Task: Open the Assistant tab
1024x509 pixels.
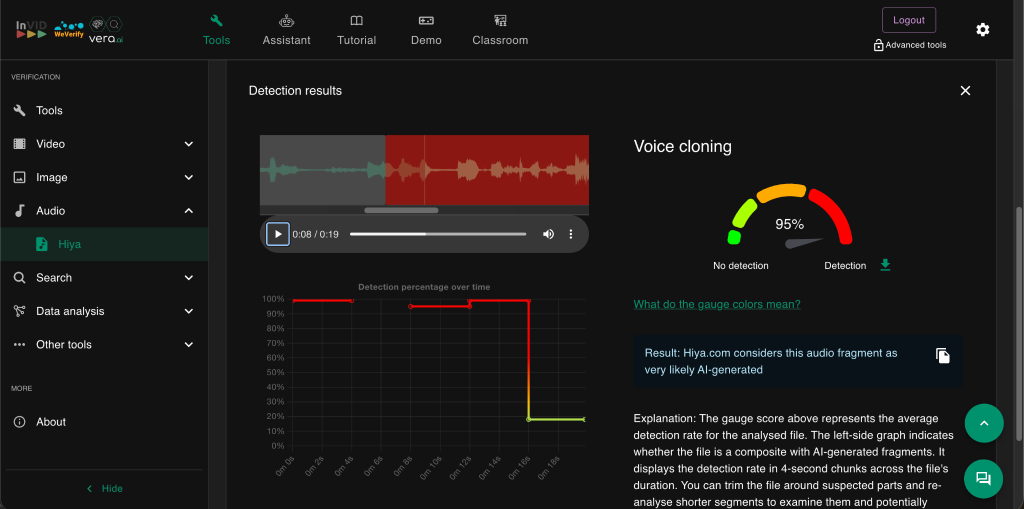Action: click(x=286, y=30)
